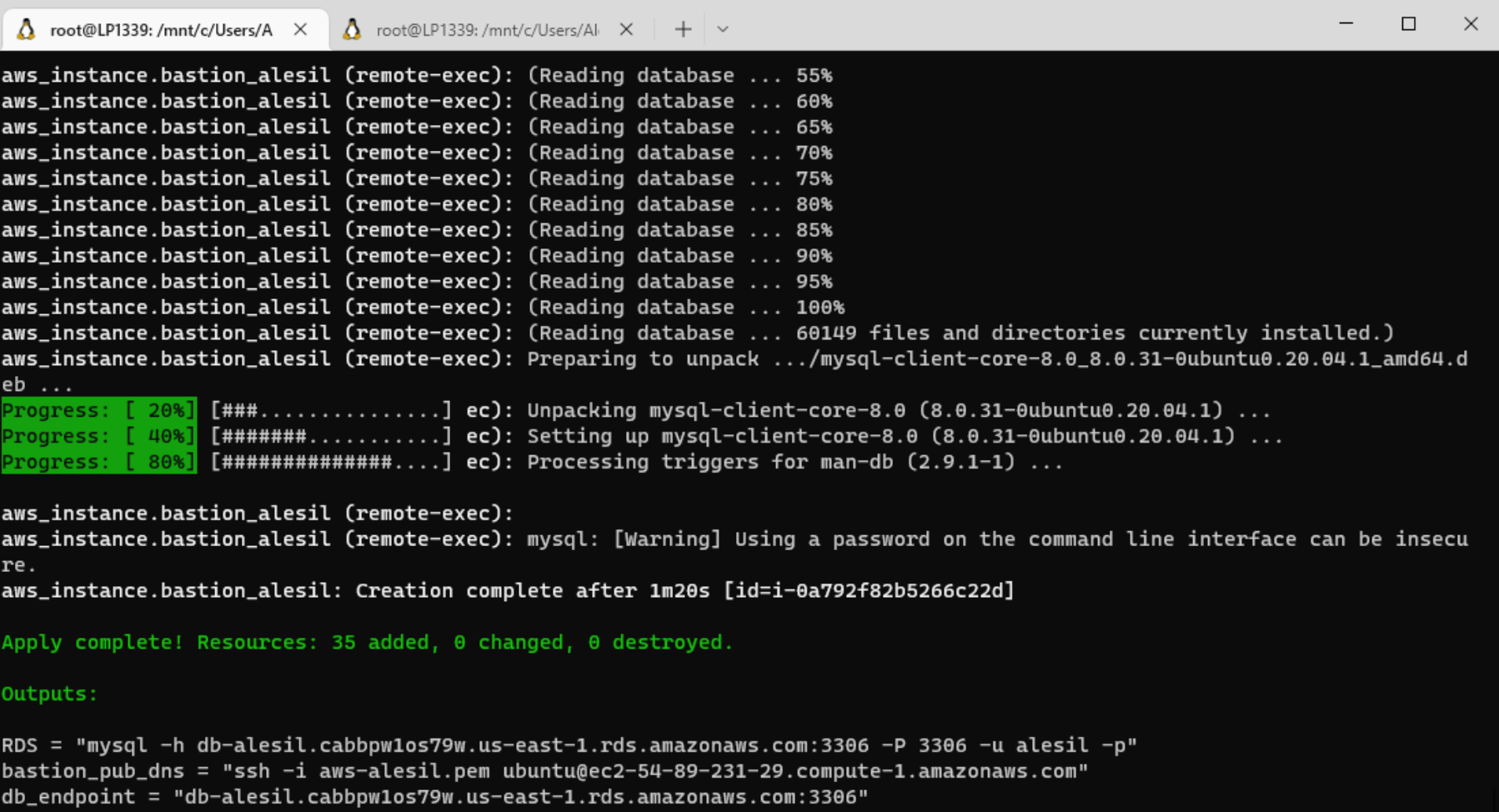Click the Reading database 100% line
The width and height of the screenshot is (1499, 812).
pos(417,307)
